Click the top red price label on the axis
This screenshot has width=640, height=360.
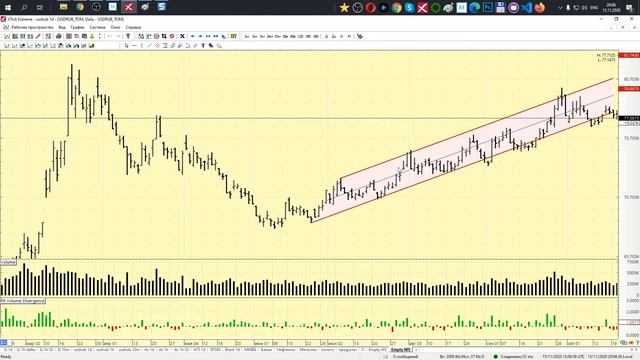pos(629,55)
